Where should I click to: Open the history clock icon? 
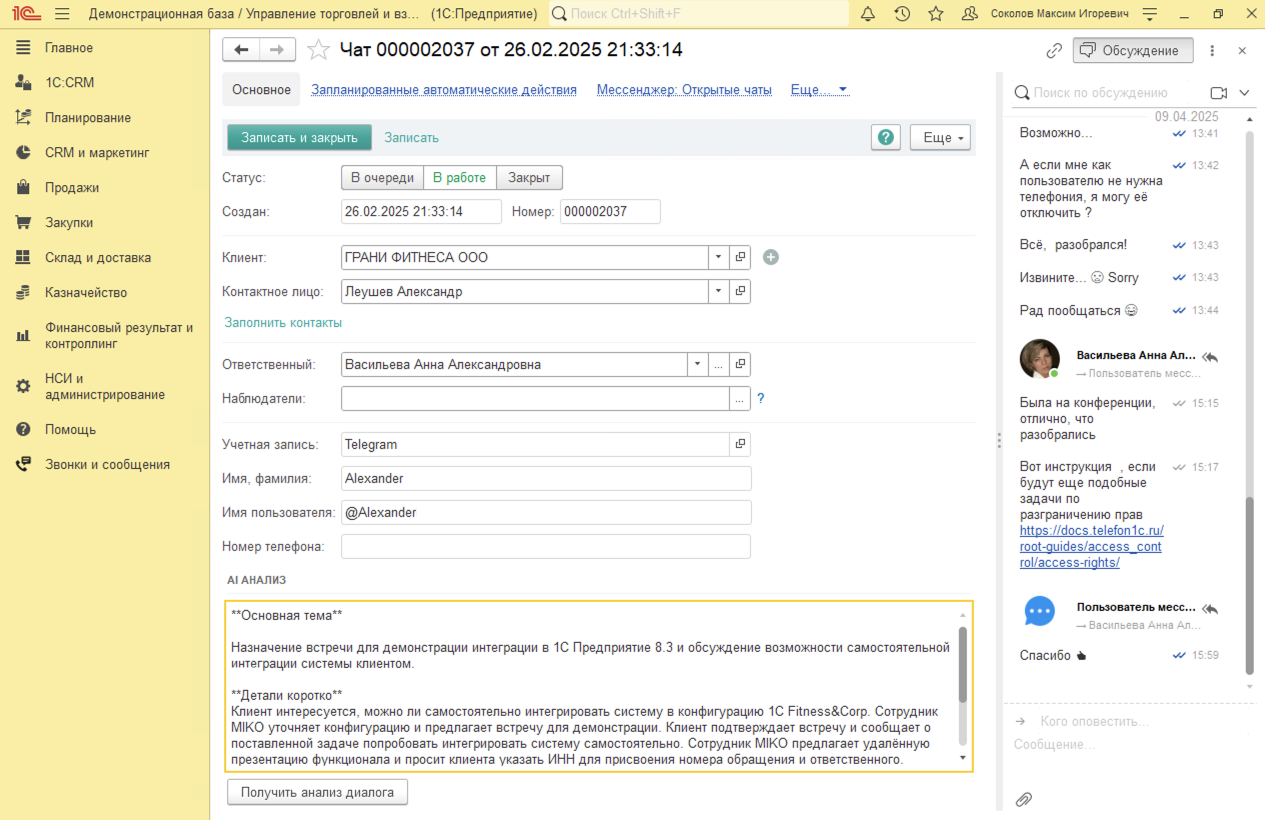902,14
